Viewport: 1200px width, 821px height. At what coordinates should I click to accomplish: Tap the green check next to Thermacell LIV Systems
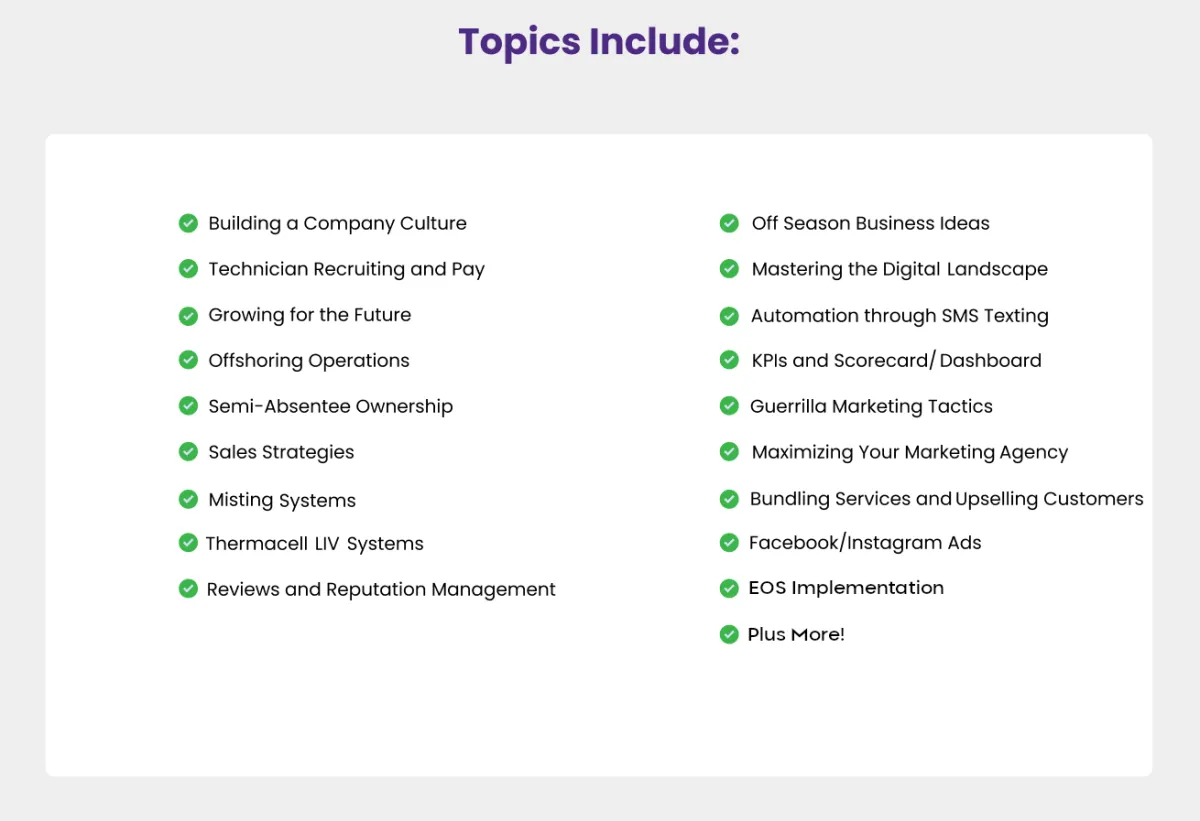[188, 543]
